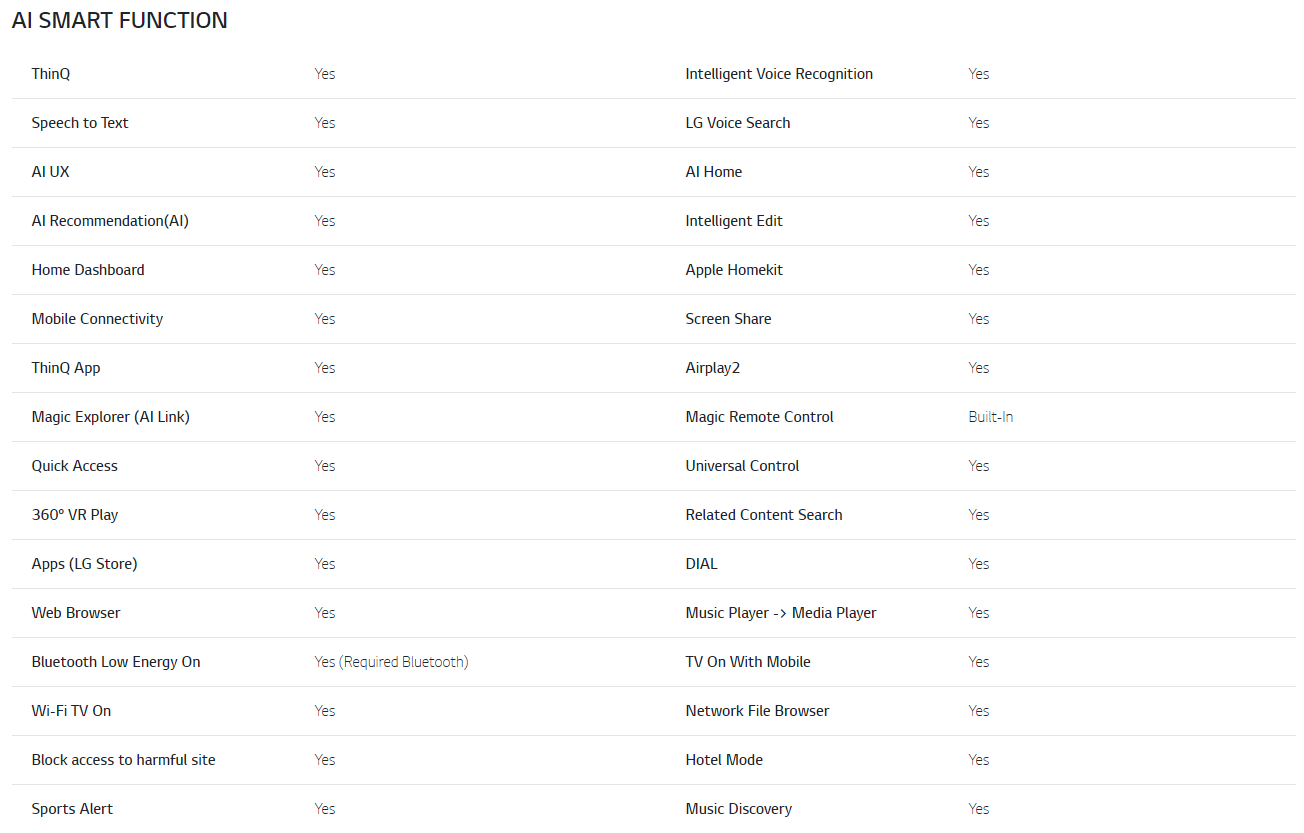Click the Apple Homekit label
Viewport: 1304px width, 833px height.
(734, 270)
